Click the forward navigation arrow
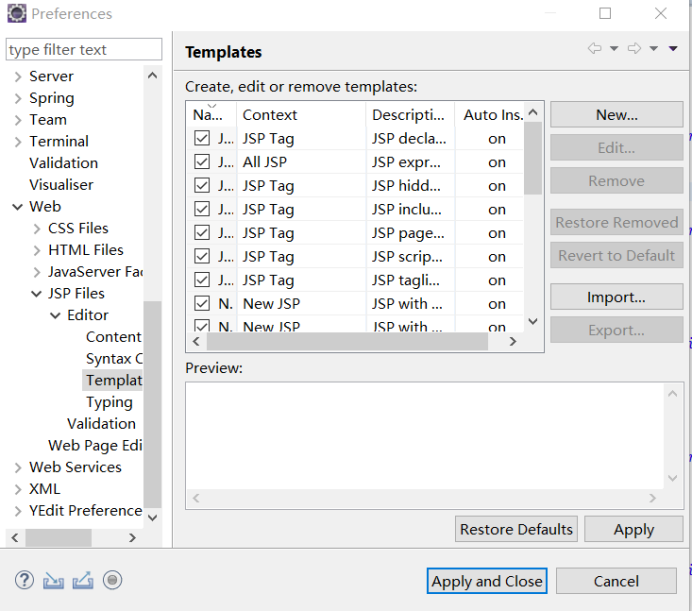Viewport: 692px width, 611px height. pyautogui.click(x=634, y=49)
